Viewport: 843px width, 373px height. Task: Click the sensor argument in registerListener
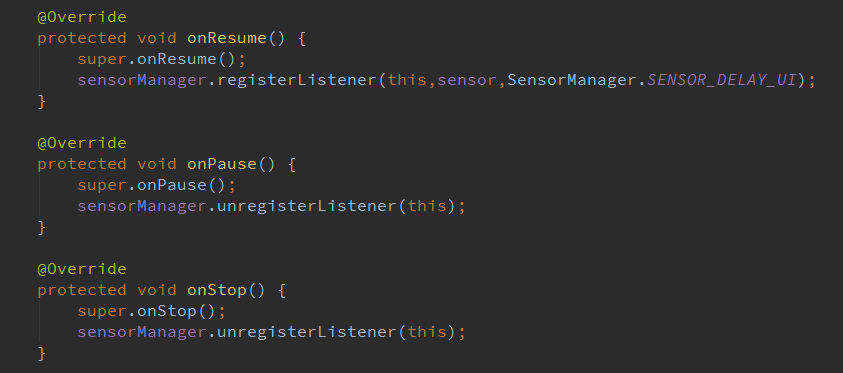467,80
